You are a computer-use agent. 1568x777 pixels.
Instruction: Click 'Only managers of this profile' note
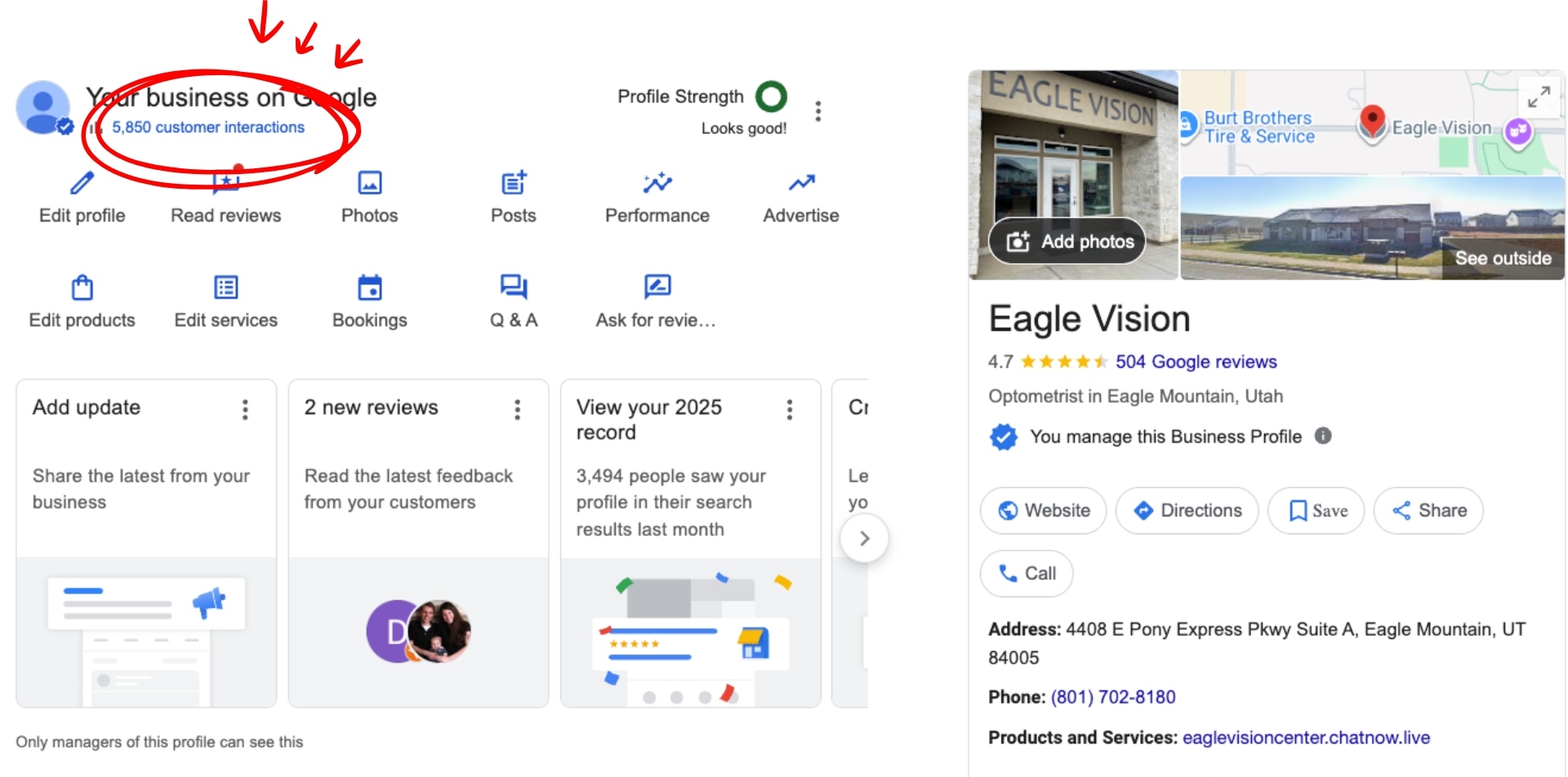pos(159,742)
